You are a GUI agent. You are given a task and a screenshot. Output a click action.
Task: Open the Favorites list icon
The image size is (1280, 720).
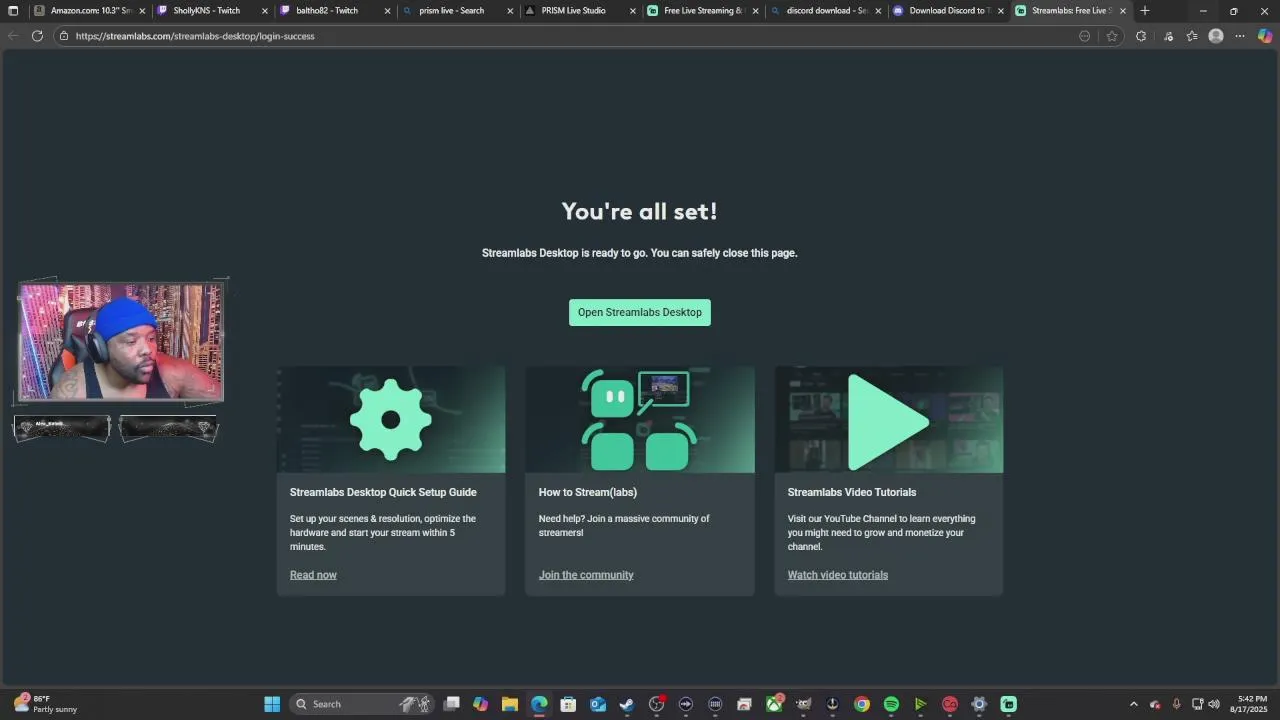click(x=1192, y=36)
